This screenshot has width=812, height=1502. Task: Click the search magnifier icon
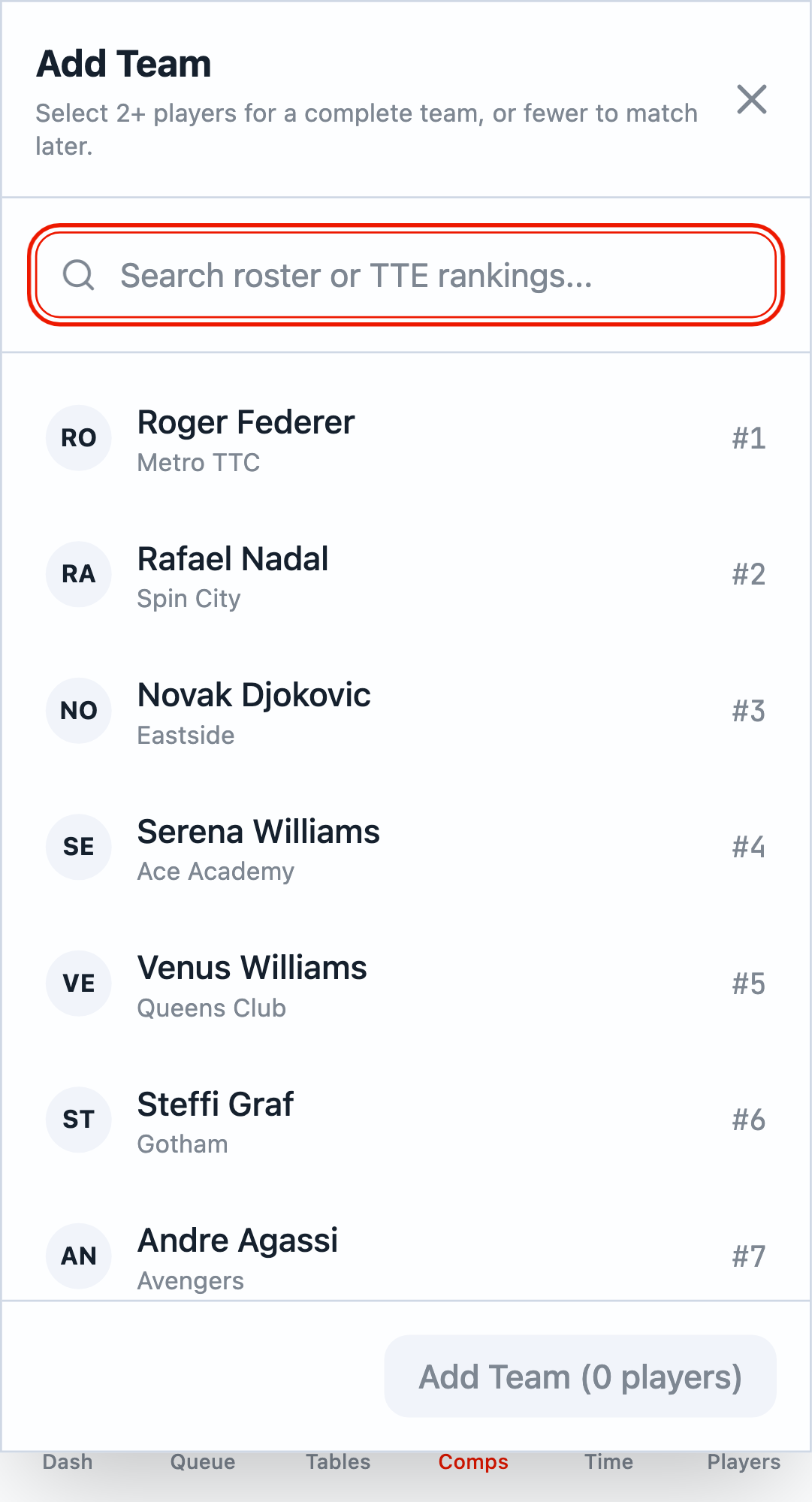click(79, 275)
